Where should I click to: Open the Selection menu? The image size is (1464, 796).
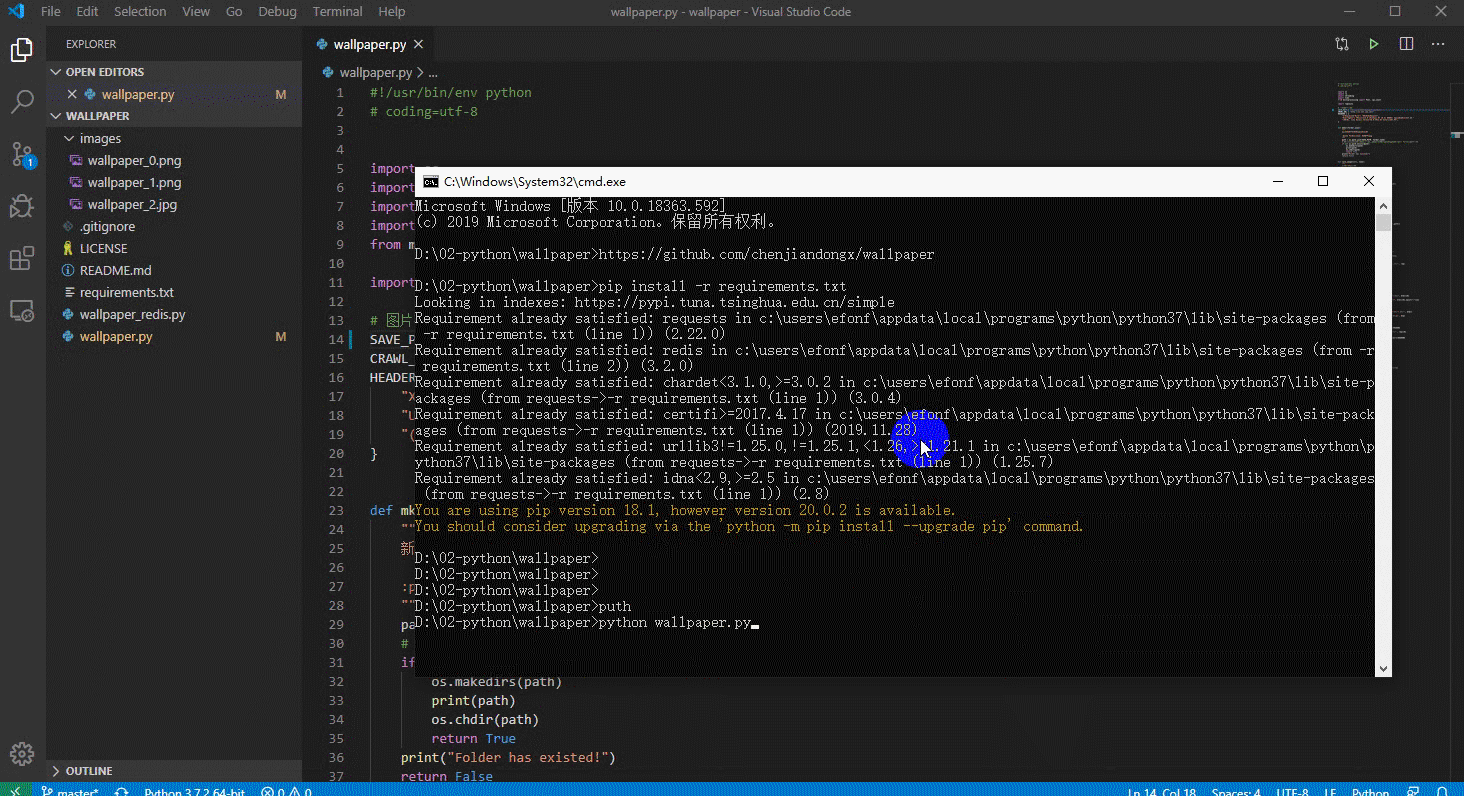pyautogui.click(x=140, y=12)
